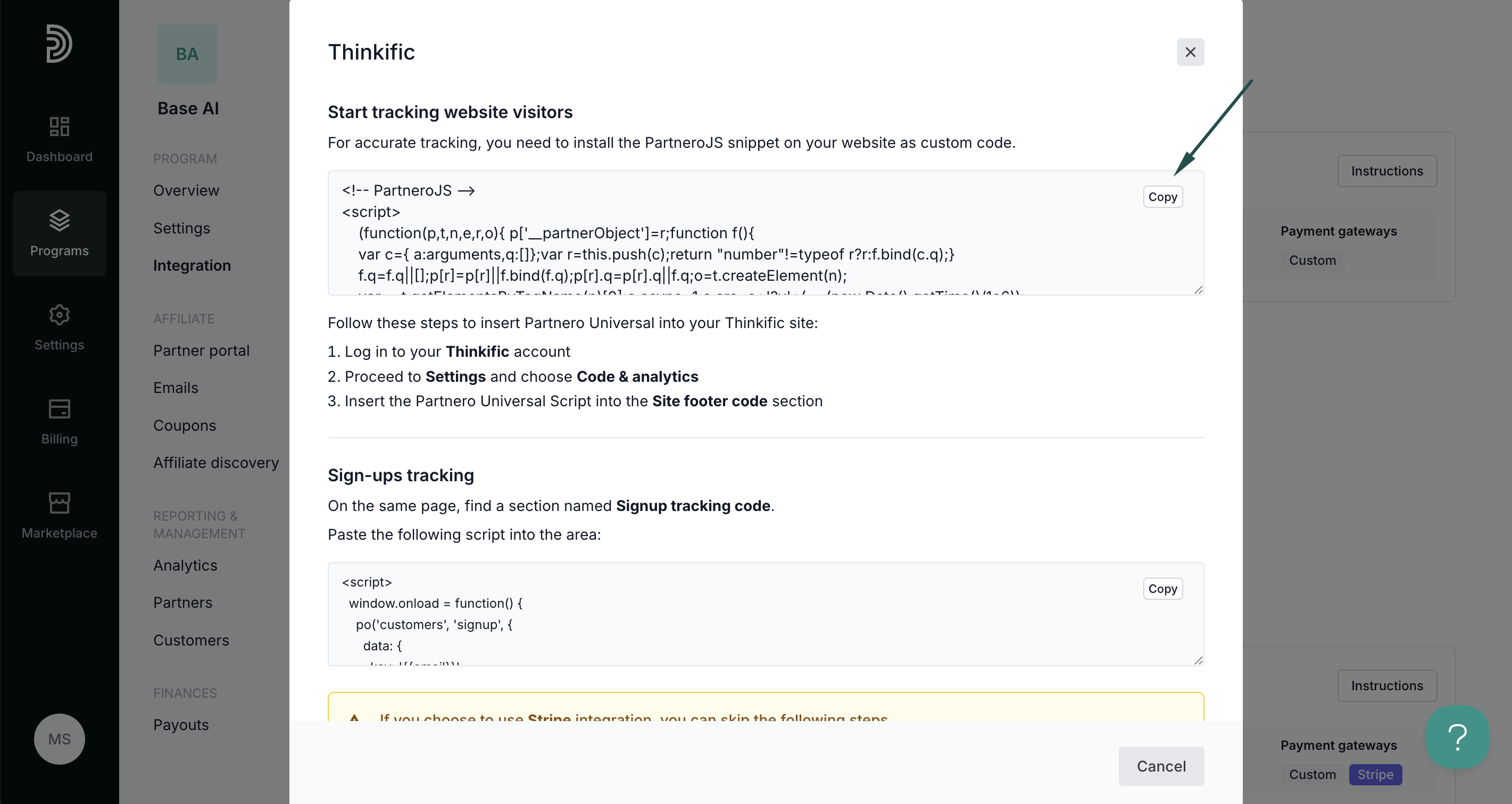The image size is (1512, 804).
Task: Open the help question mark bubble
Action: pos(1458,737)
